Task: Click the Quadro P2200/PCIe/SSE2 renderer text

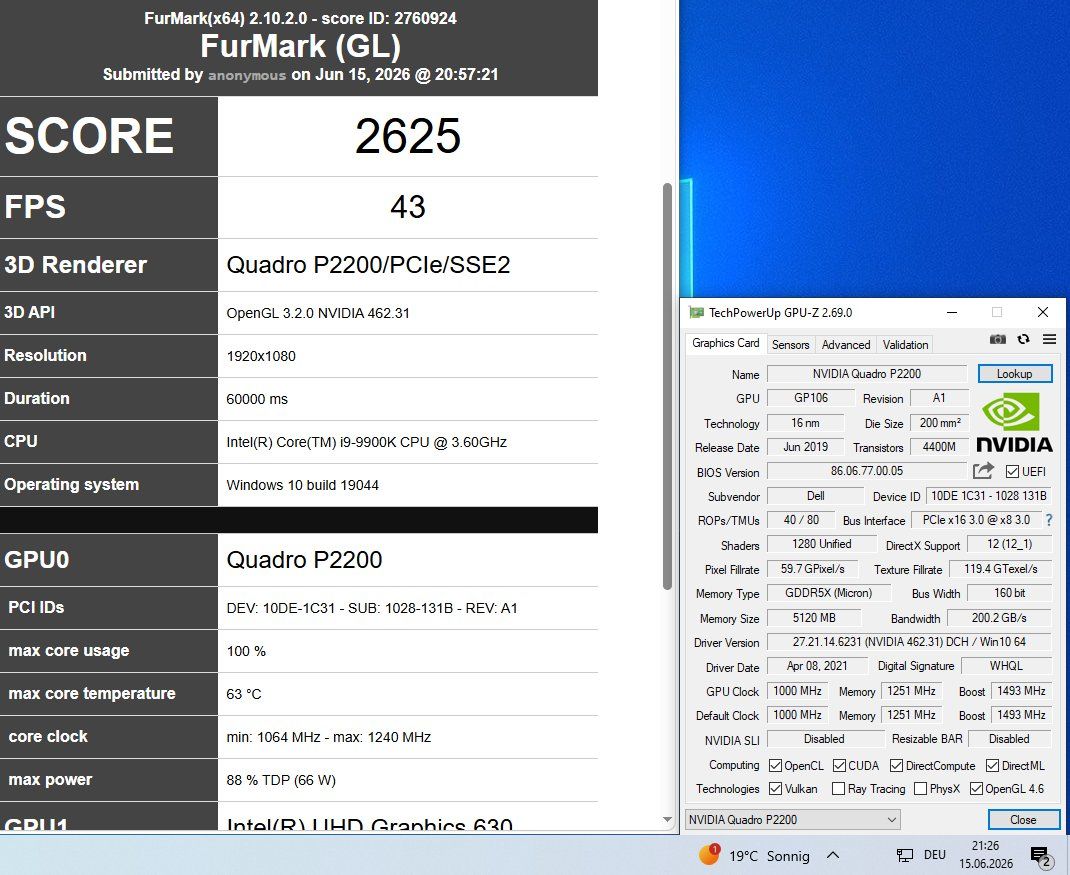Action: coord(368,265)
